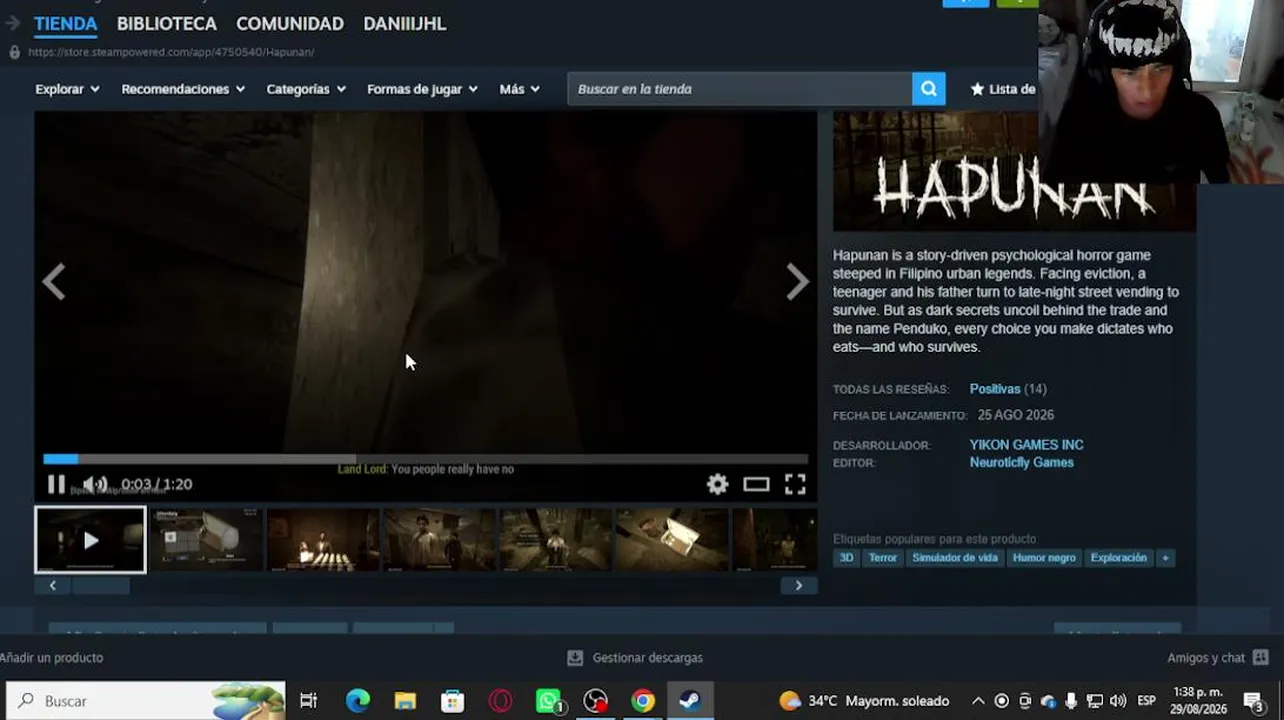Viewport: 1284px width, 720px height.
Task: Open the weather widget showing 34°C
Action: (x=864, y=701)
